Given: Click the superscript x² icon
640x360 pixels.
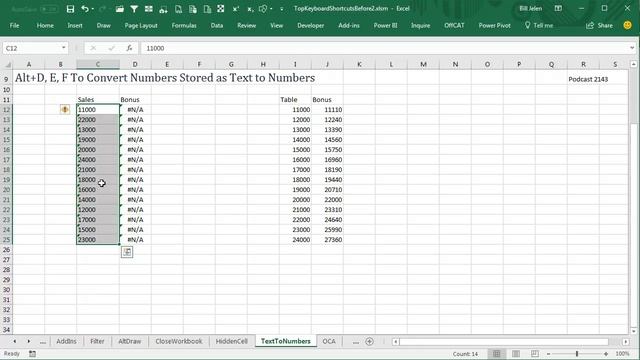Looking at the screenshot, I should point(236,9).
